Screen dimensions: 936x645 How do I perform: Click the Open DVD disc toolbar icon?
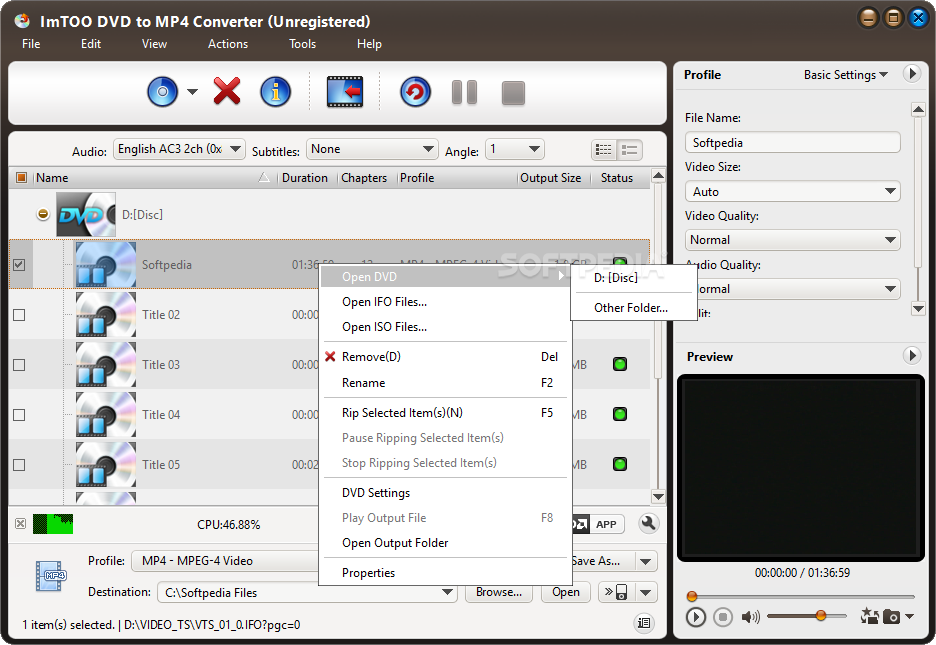[x=162, y=92]
